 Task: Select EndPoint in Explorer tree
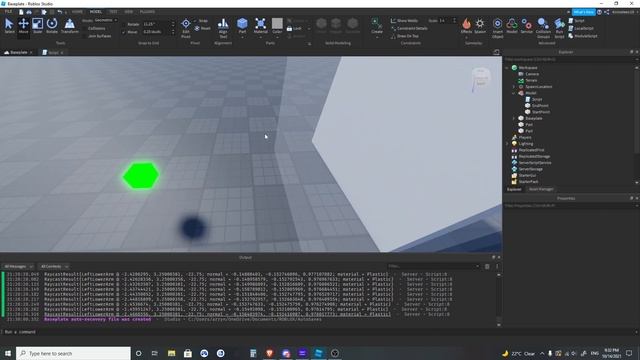540,106
